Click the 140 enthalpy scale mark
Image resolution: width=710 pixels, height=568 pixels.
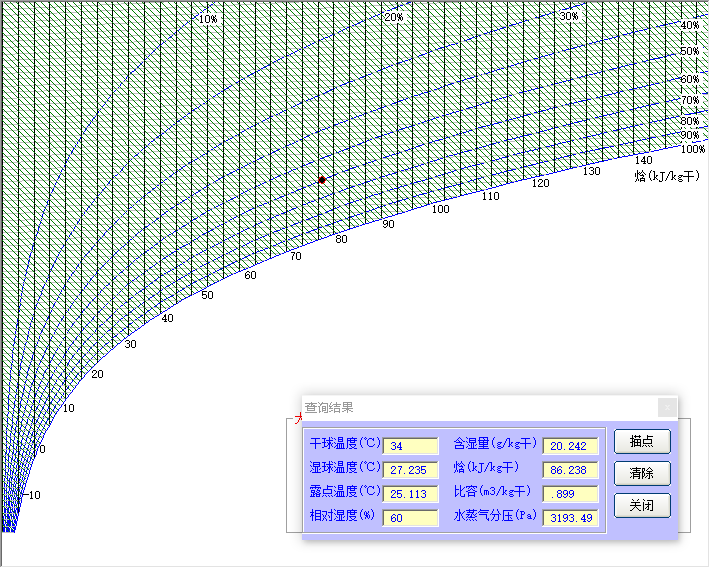pyautogui.click(x=643, y=161)
